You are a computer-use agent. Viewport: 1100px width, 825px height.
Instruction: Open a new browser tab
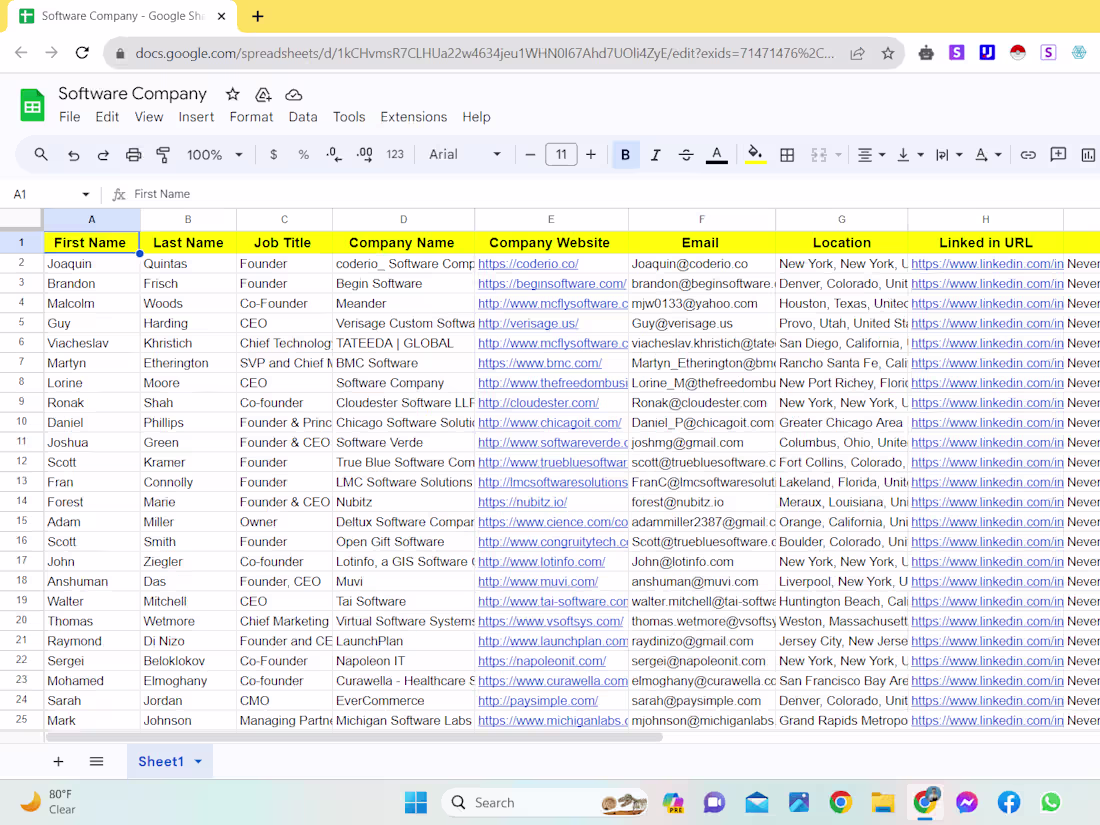(257, 16)
